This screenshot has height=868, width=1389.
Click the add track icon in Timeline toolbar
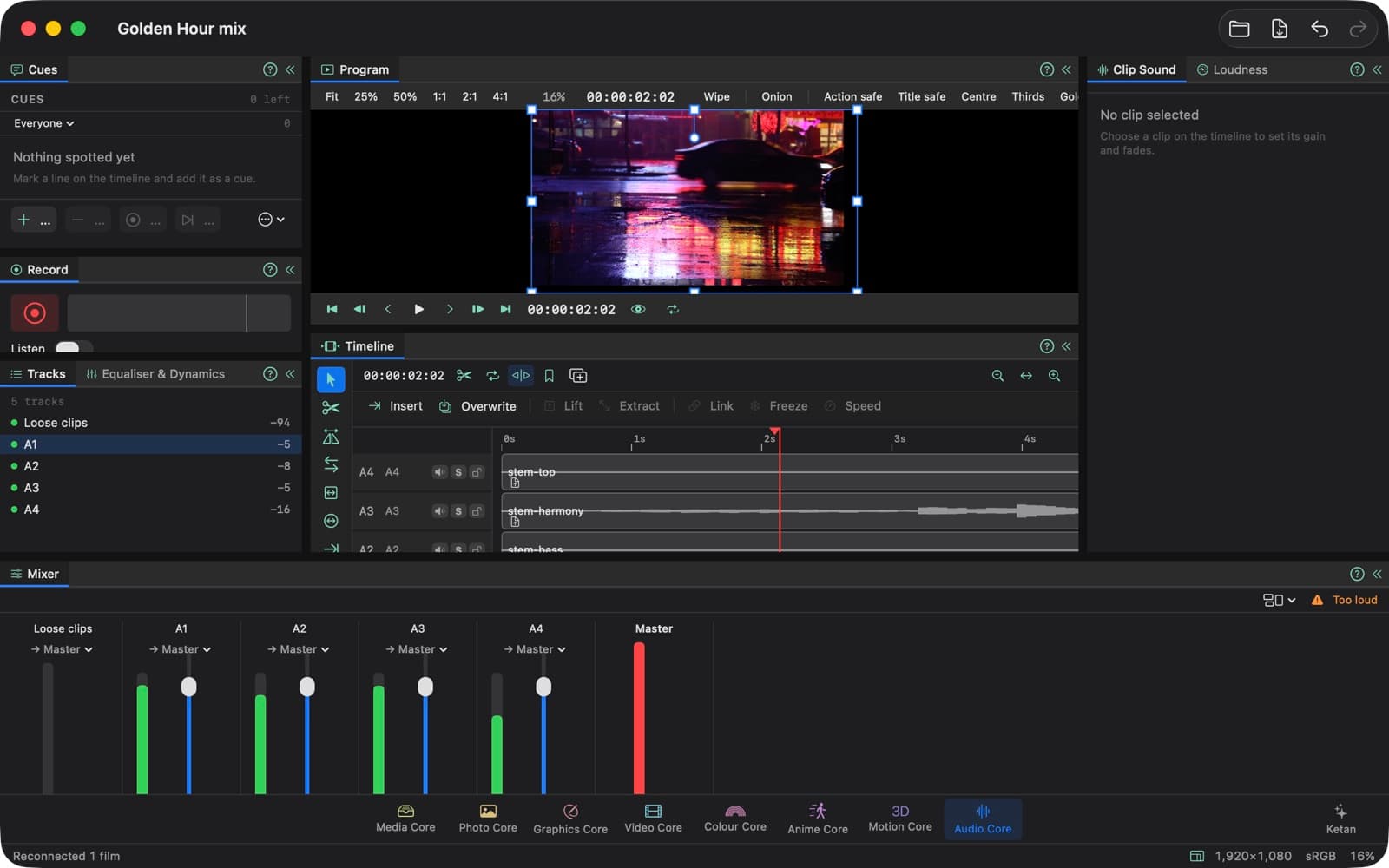[578, 376]
